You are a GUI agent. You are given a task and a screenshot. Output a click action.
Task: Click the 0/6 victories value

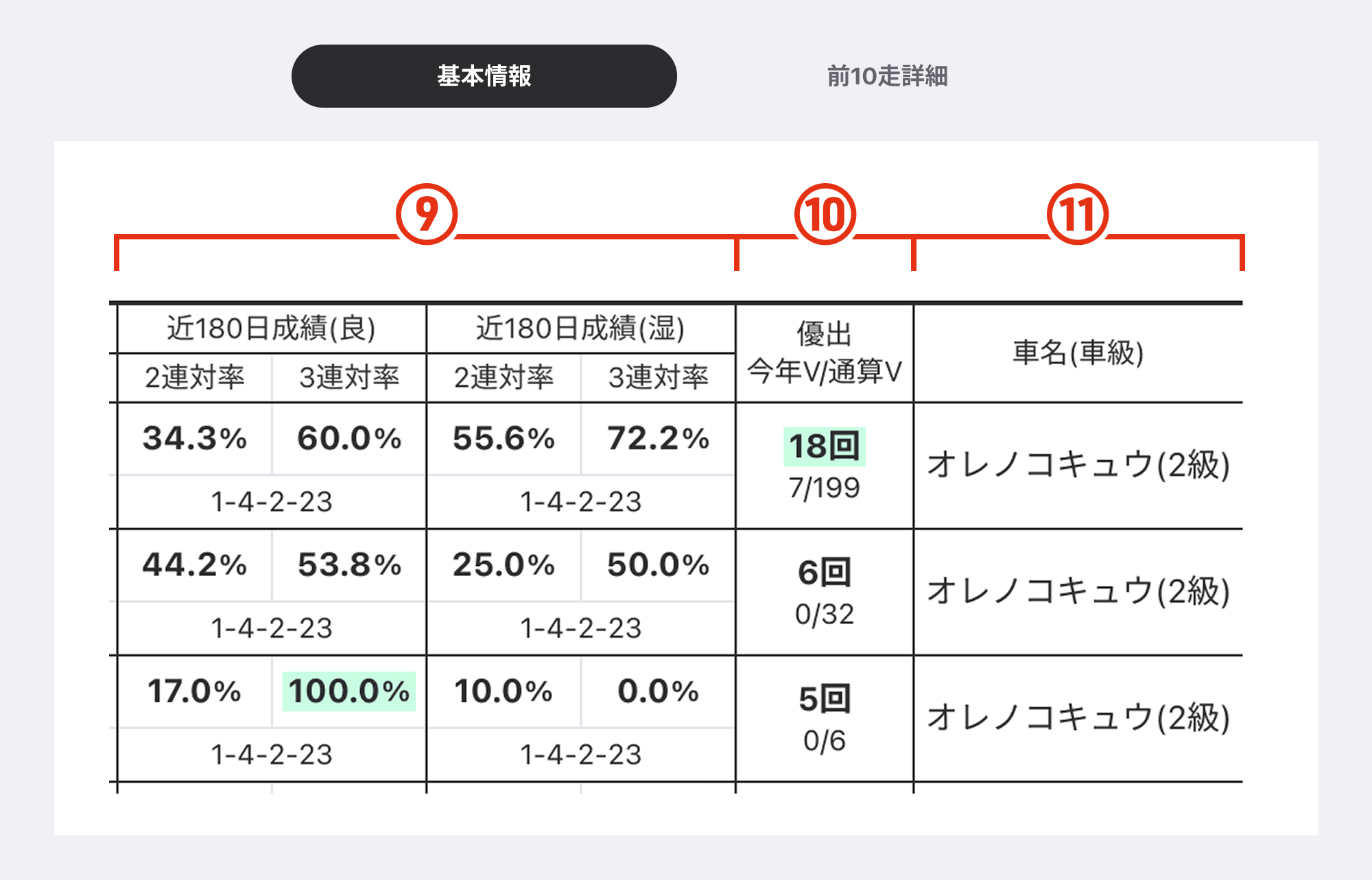point(824,741)
